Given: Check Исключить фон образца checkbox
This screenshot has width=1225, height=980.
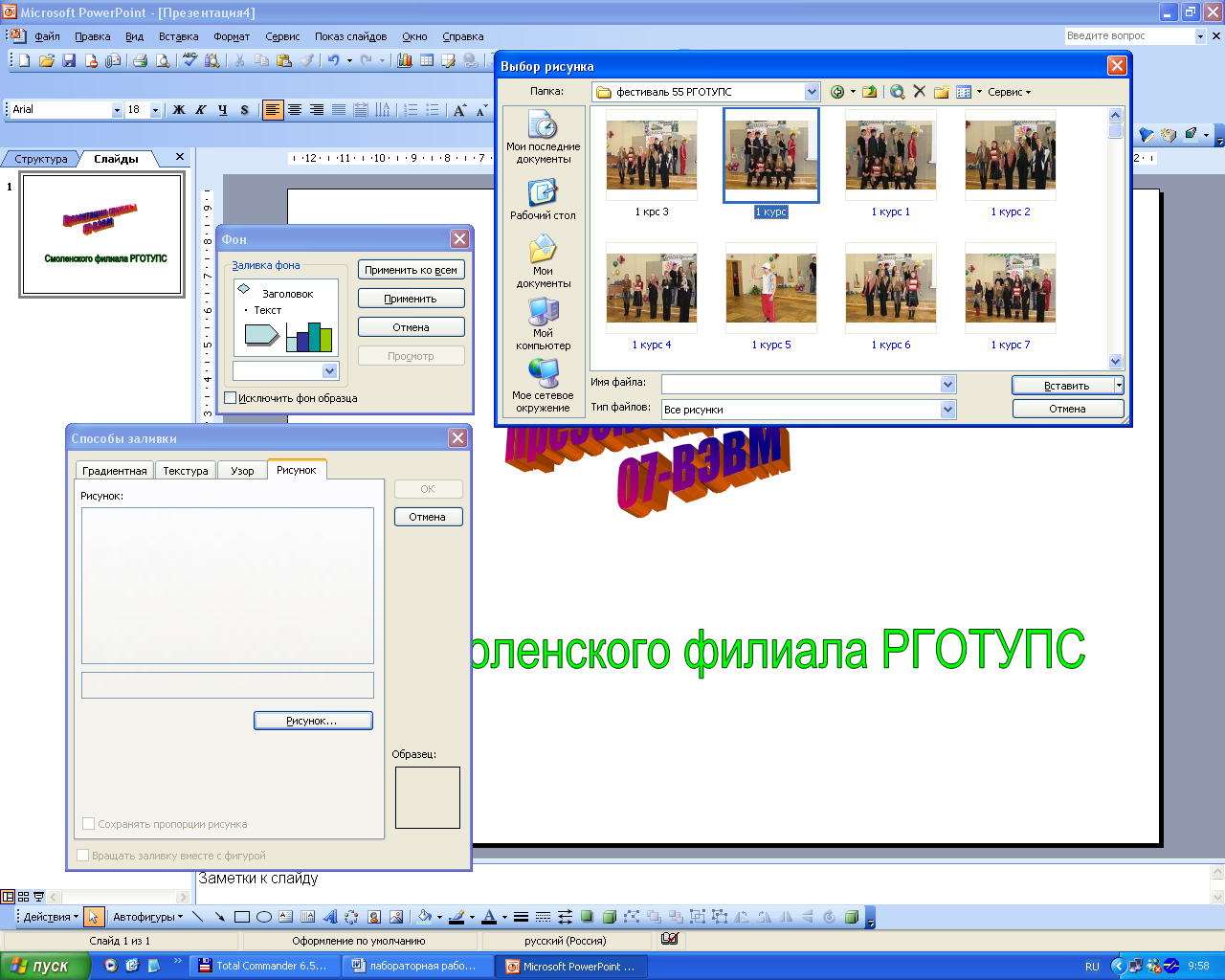Looking at the screenshot, I should 231,398.
